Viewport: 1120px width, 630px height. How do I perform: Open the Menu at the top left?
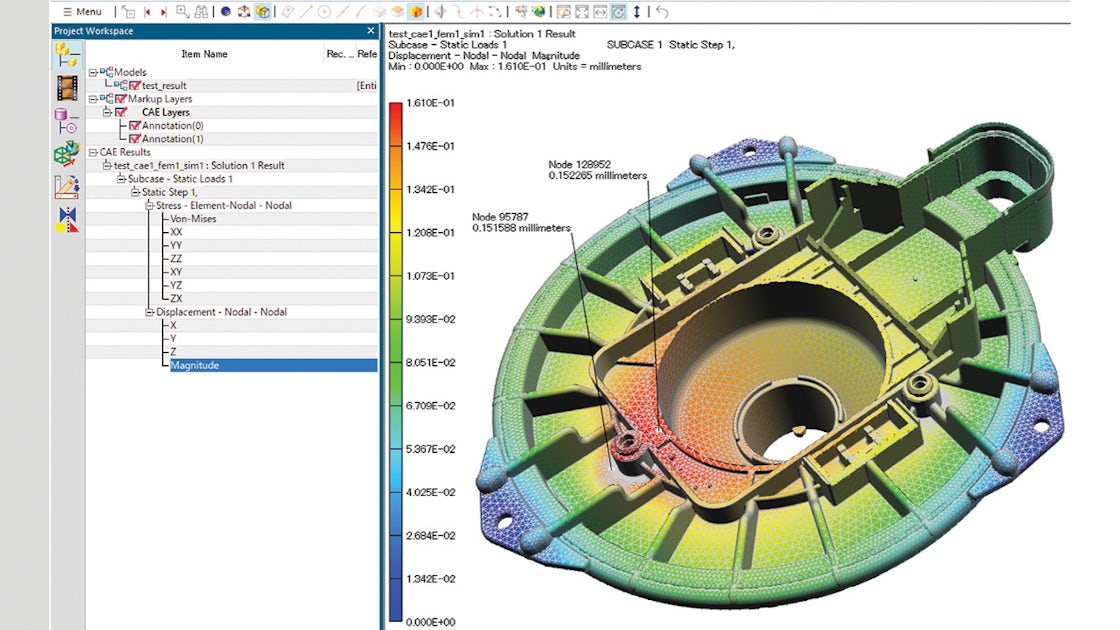[x=79, y=11]
